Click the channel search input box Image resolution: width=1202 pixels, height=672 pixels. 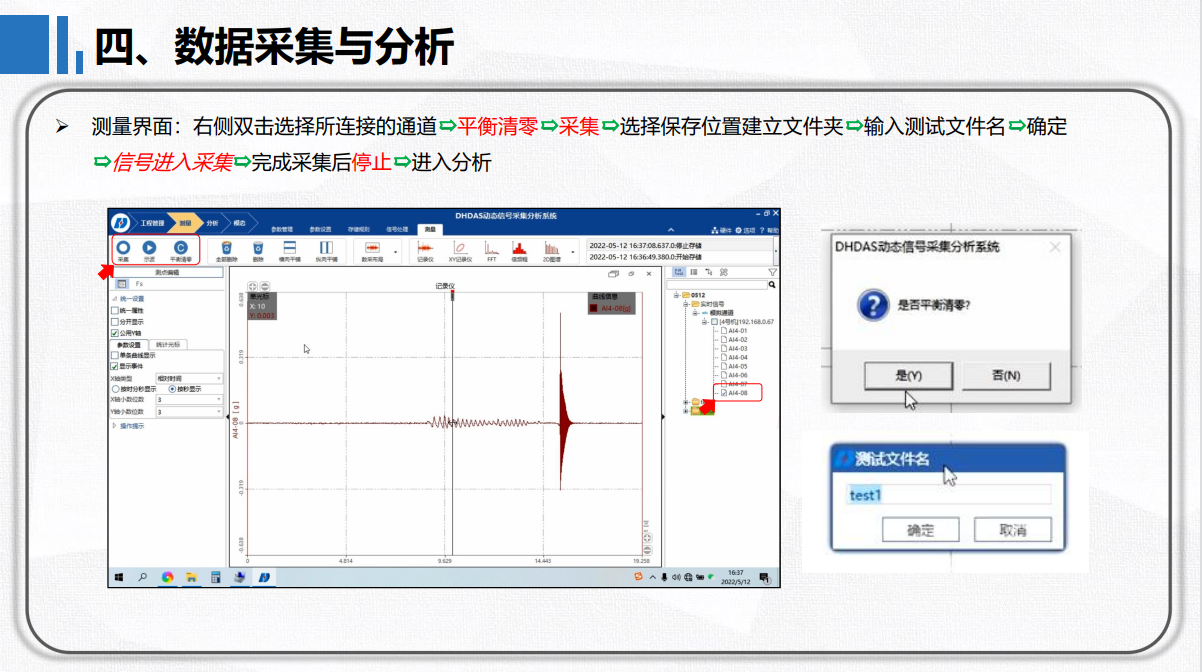[717, 284]
